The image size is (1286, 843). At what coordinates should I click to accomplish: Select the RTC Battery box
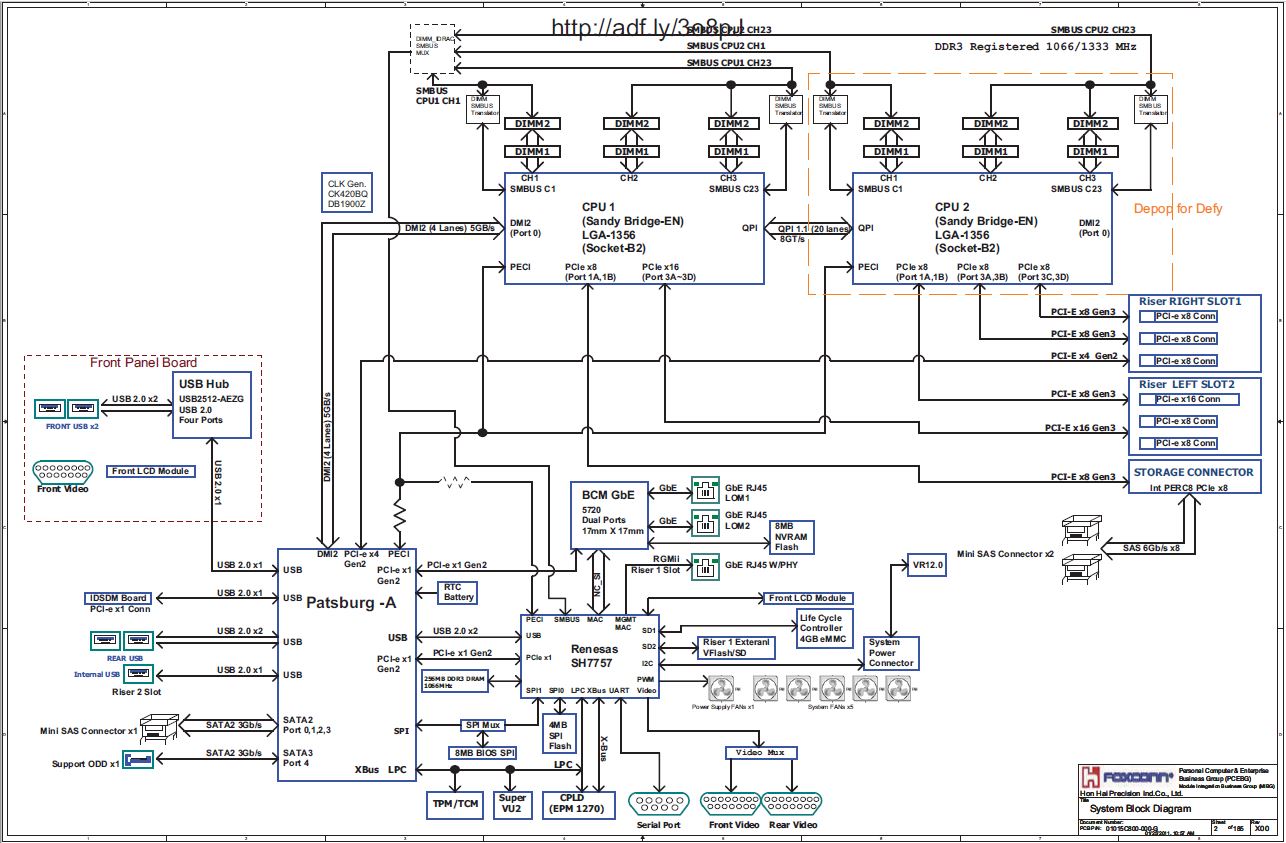(459, 592)
